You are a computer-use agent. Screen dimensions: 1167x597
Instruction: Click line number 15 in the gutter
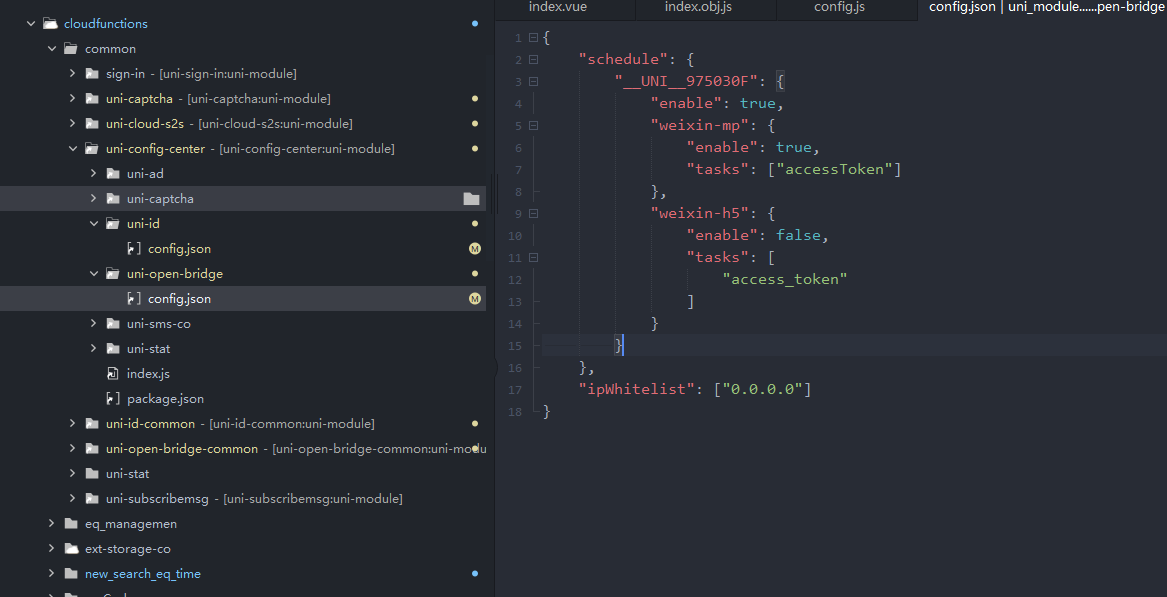[x=516, y=345]
